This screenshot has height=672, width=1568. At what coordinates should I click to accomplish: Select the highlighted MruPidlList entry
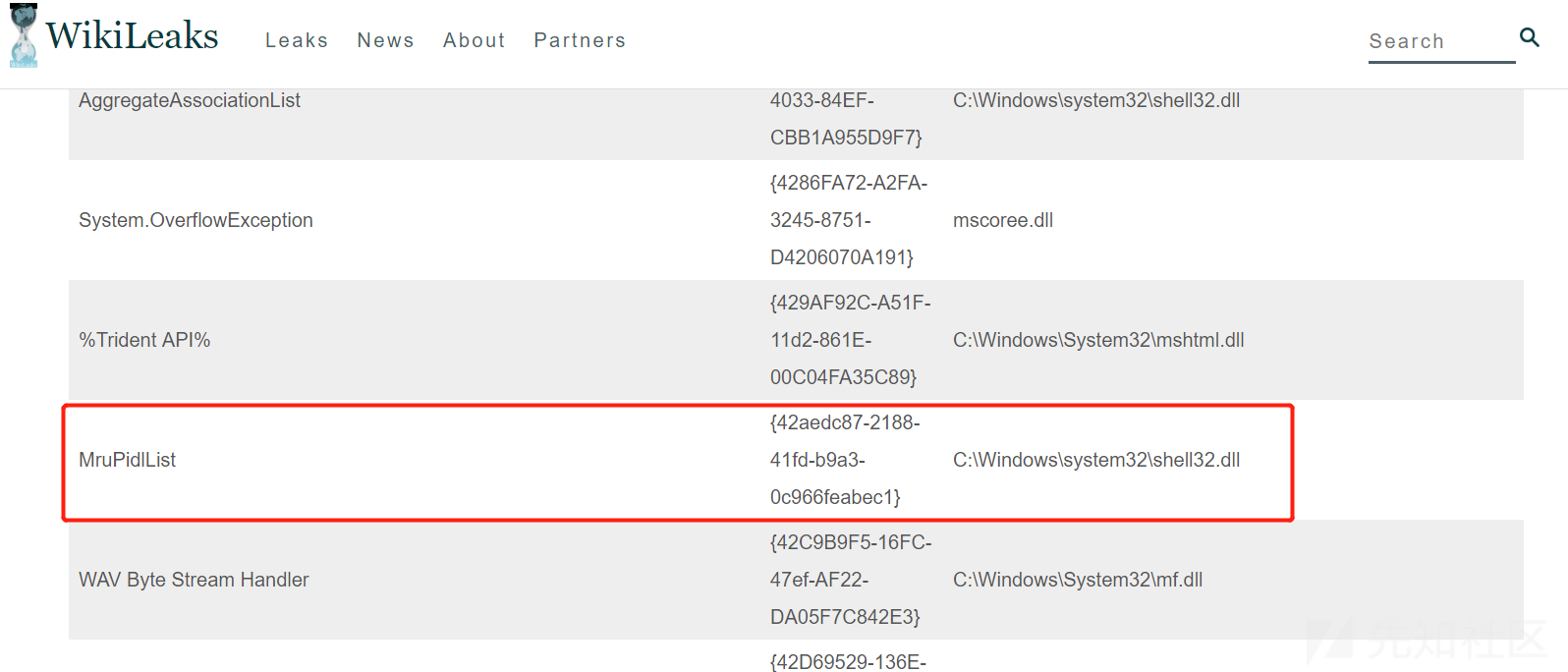pos(128,460)
